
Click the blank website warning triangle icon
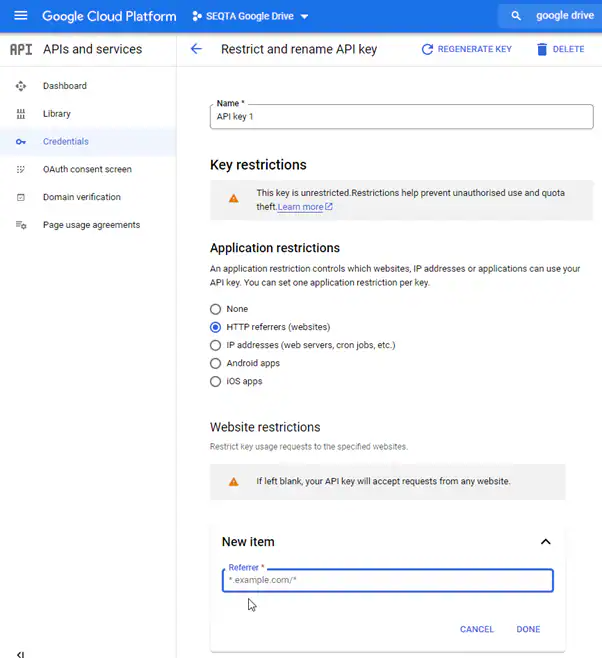pos(234,482)
